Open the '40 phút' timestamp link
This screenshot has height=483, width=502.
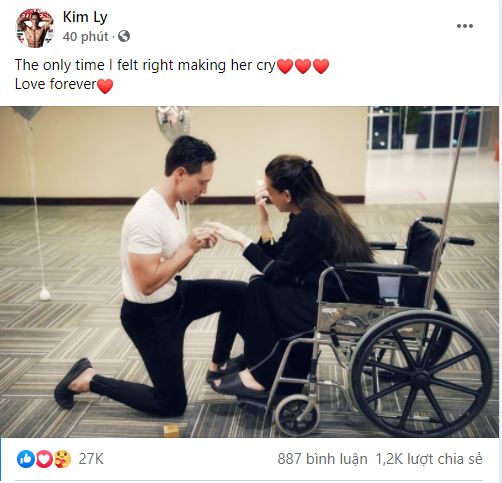(85, 36)
